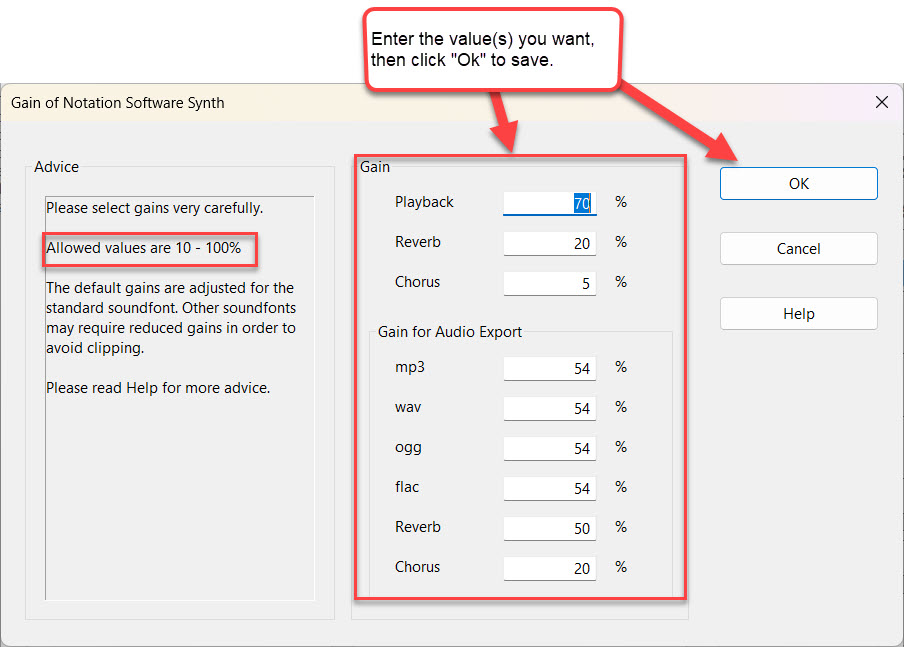
Task: Click the wav export gain field
Action: [549, 408]
